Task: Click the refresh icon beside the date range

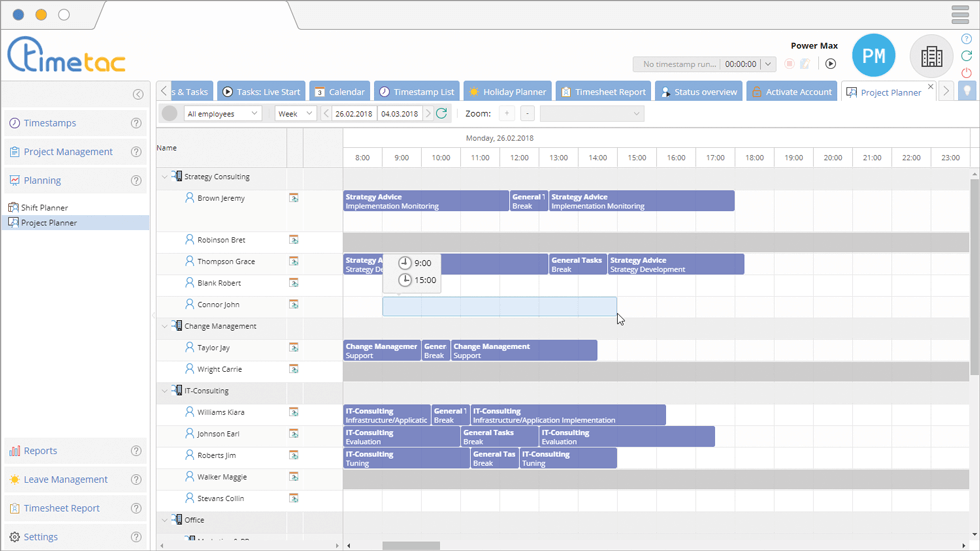Action: coord(442,114)
